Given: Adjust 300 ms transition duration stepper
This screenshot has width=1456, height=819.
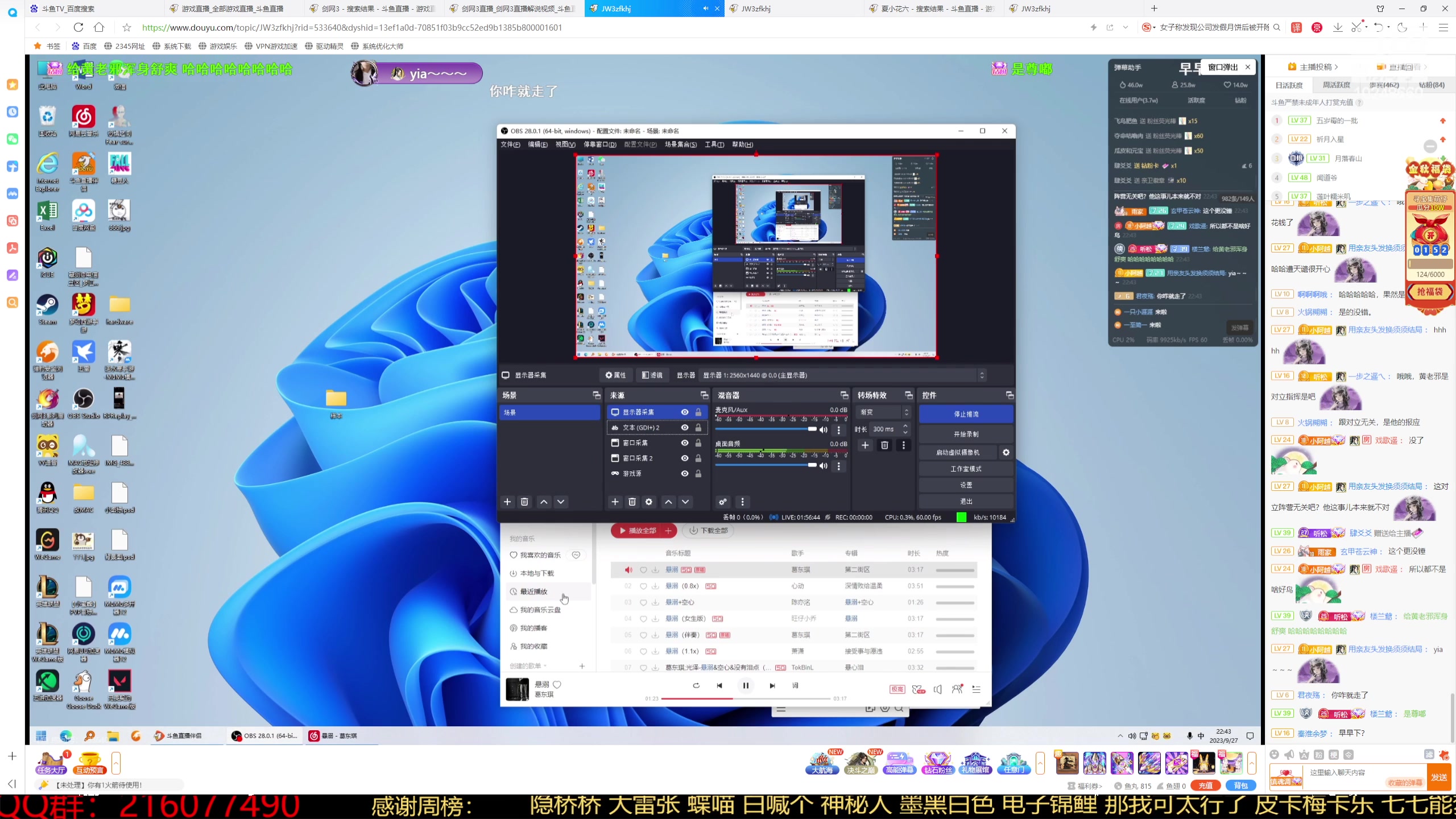Looking at the screenshot, I should point(905,429).
